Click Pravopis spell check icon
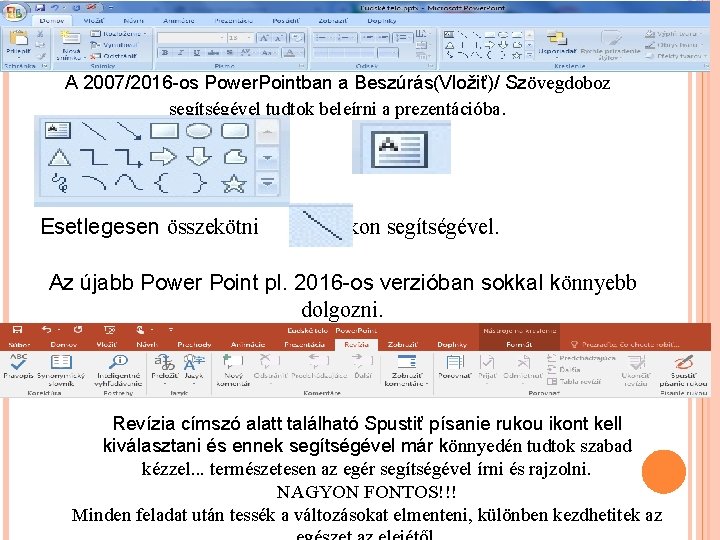This screenshot has height=540, width=720. point(18,366)
